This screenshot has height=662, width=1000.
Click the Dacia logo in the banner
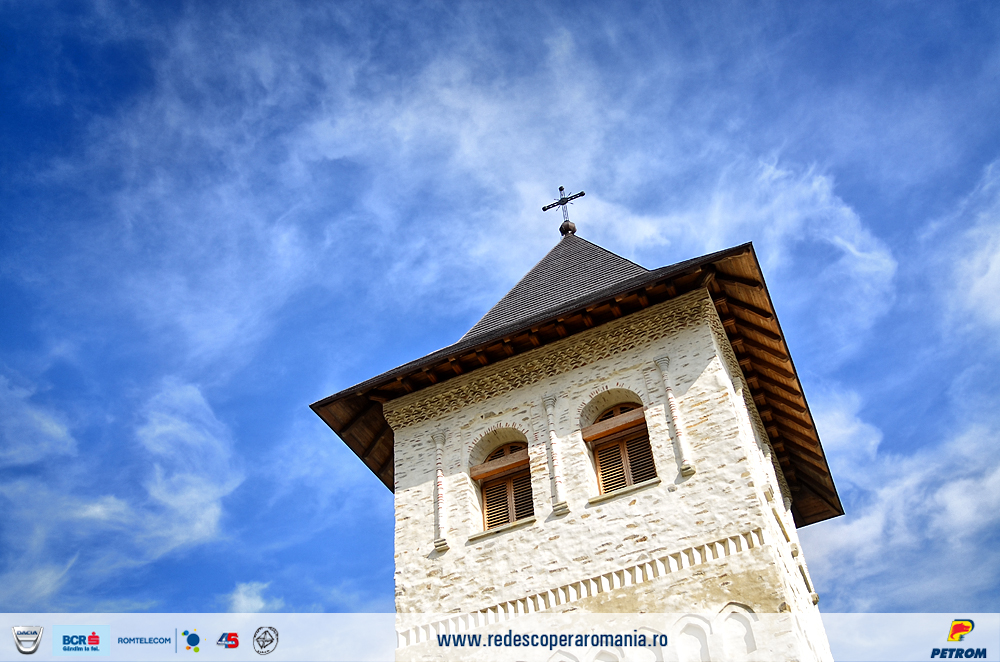pos(27,639)
